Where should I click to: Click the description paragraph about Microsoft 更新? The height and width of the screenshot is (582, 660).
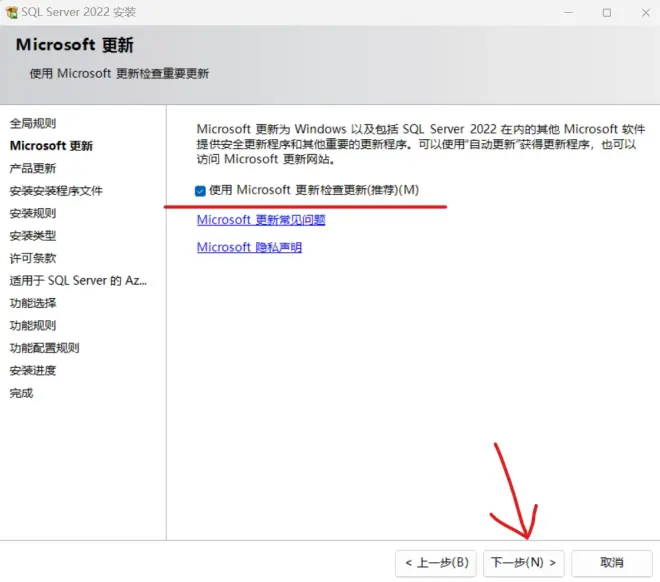click(421, 144)
